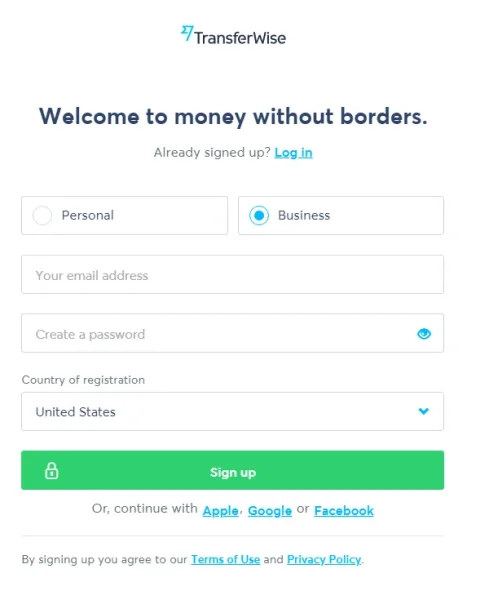Open the United States country selector
This screenshot has height=591, width=480.
point(232,412)
